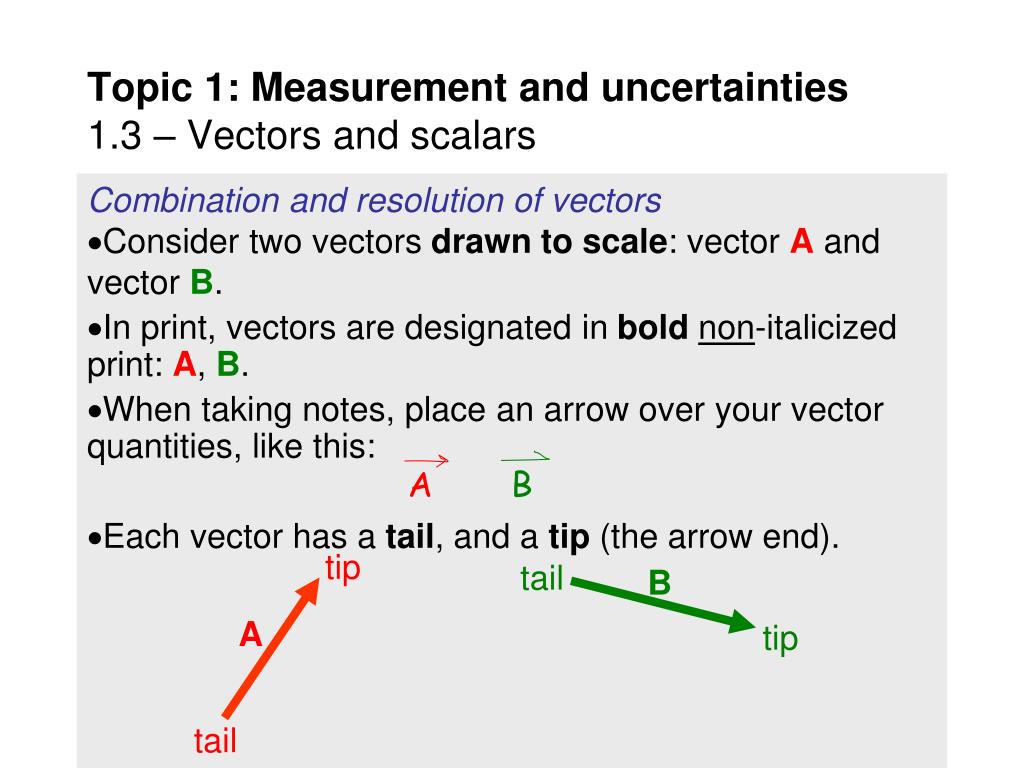Click the red arrow vector A
Screen dimensions: 1024x768
point(271,648)
